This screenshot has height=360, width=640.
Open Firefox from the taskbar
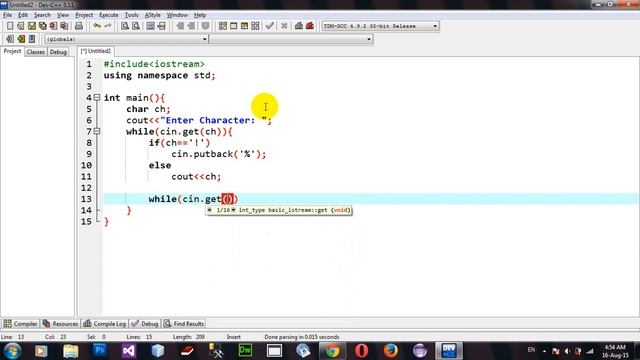pyautogui.click(x=391, y=351)
